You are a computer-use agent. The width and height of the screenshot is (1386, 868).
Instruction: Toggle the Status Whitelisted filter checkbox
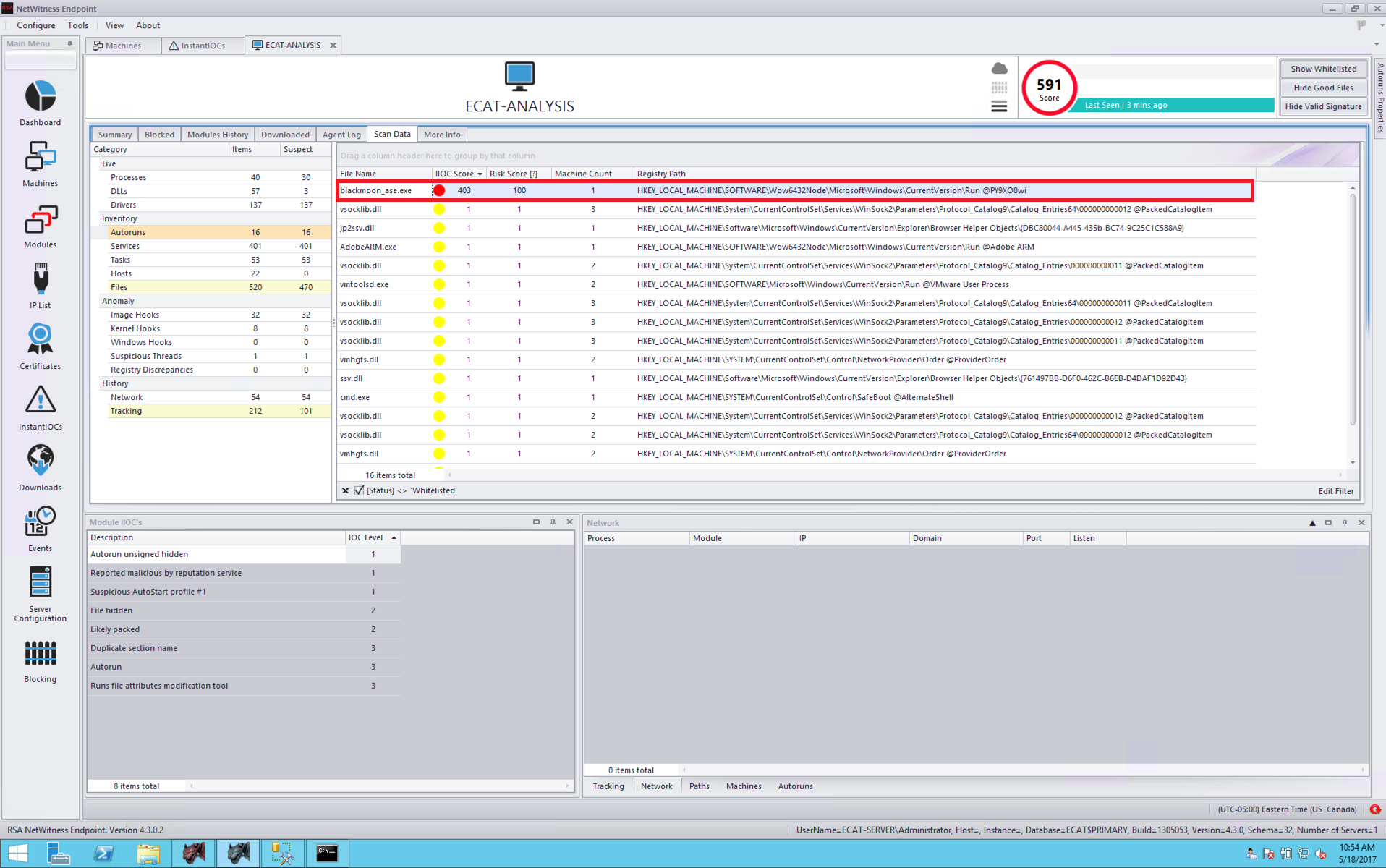(360, 490)
